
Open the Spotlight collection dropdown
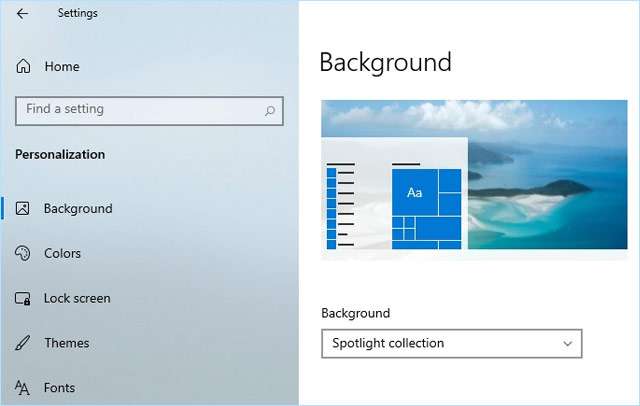coord(451,344)
